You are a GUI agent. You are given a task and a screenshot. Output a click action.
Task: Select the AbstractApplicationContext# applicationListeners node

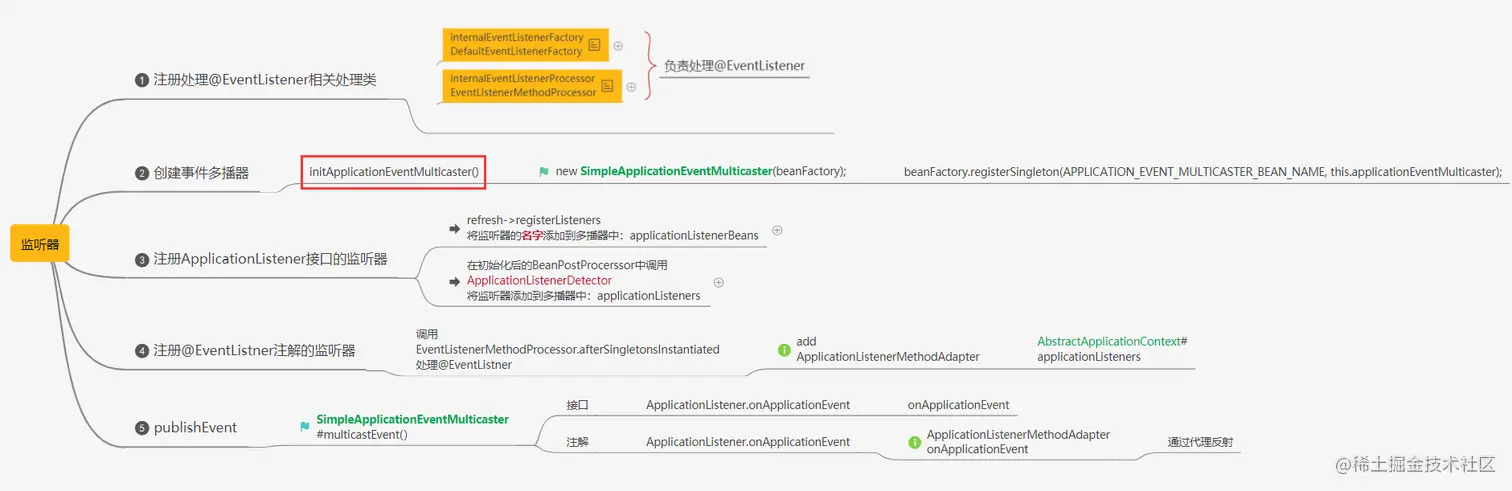pos(1112,349)
